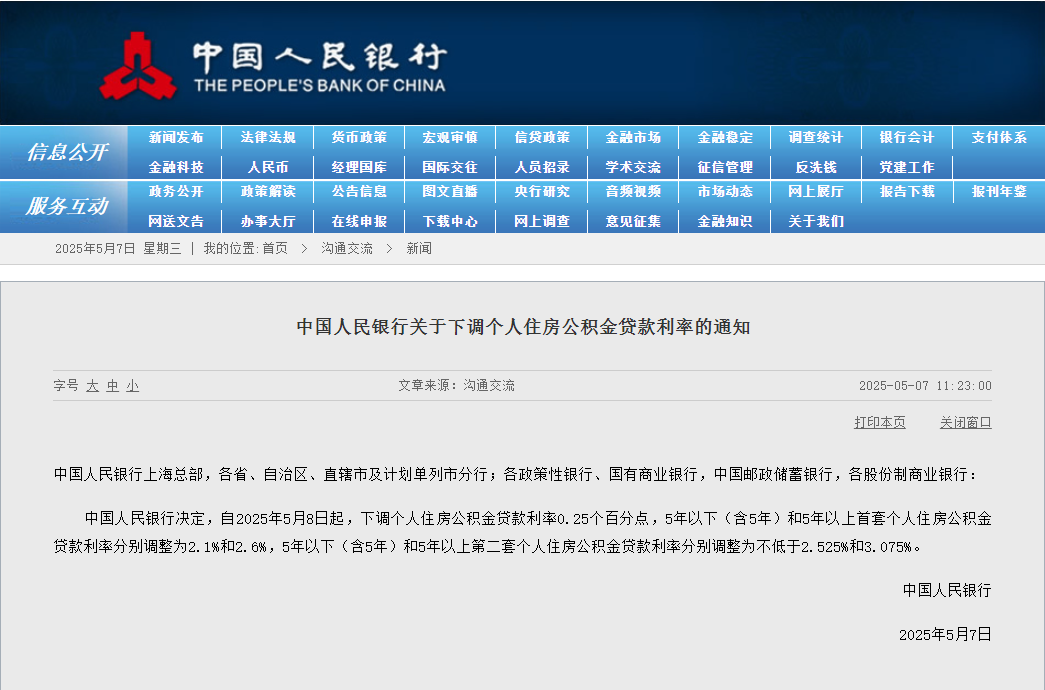Open 征信管理 navigation link
Viewport: 1045px width, 690px height.
pyautogui.click(x=725, y=167)
